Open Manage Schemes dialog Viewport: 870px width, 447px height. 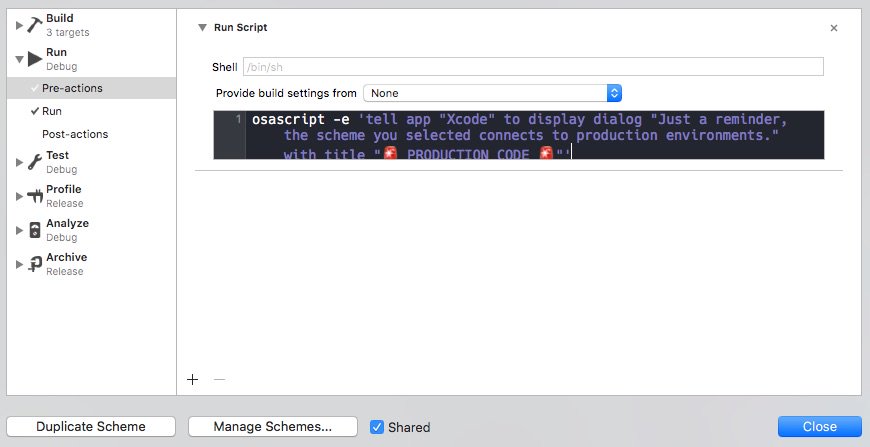click(272, 426)
